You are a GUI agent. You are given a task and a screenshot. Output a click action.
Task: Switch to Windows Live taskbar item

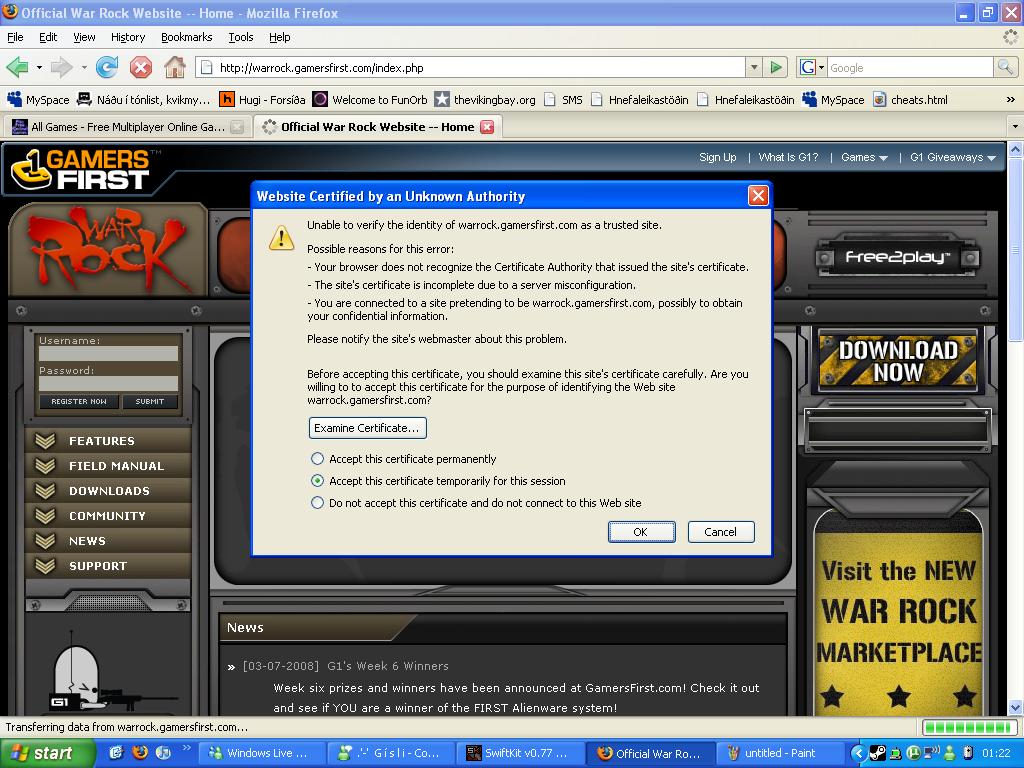261,753
